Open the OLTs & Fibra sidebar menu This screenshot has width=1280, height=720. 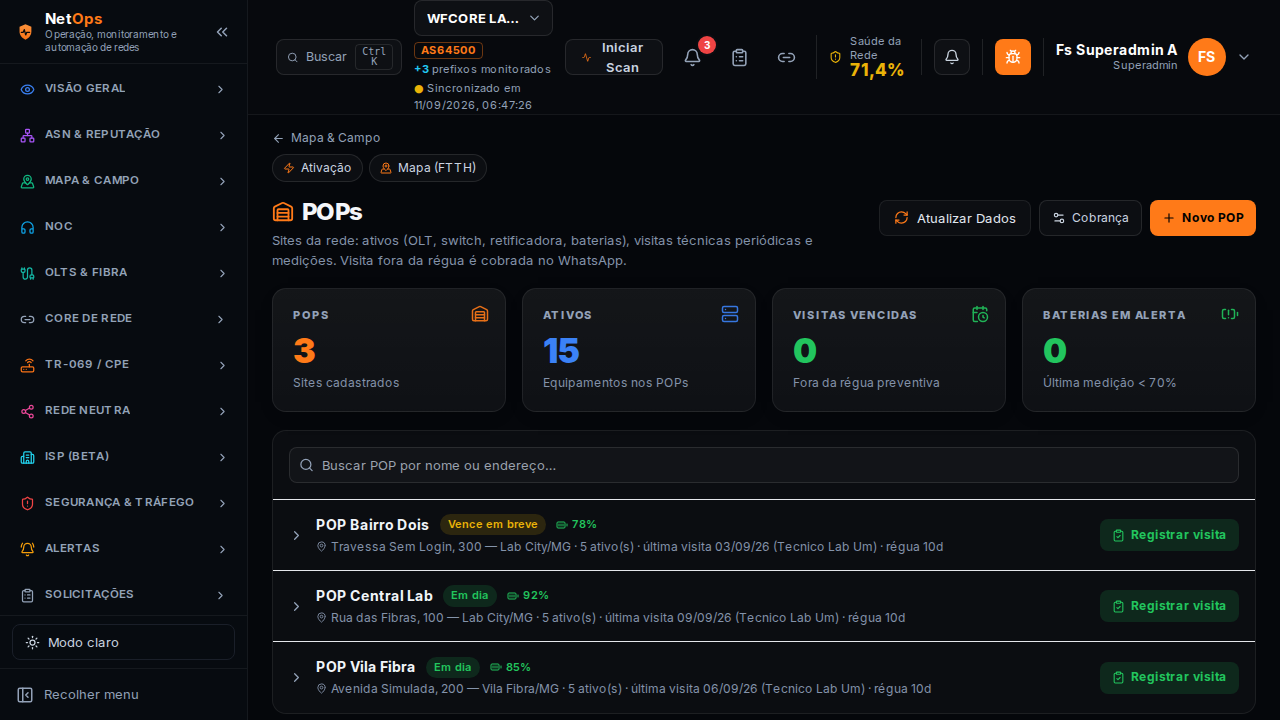(123, 272)
